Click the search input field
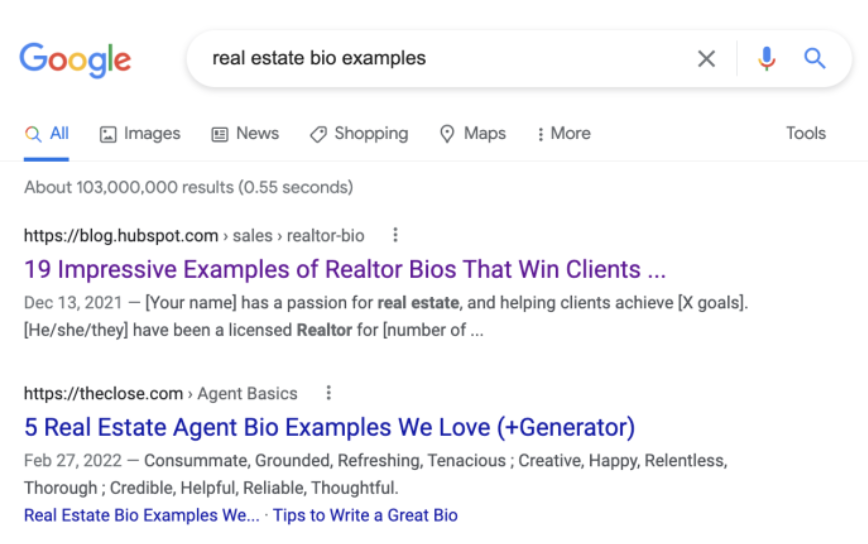The height and width of the screenshot is (544, 868). point(440,59)
